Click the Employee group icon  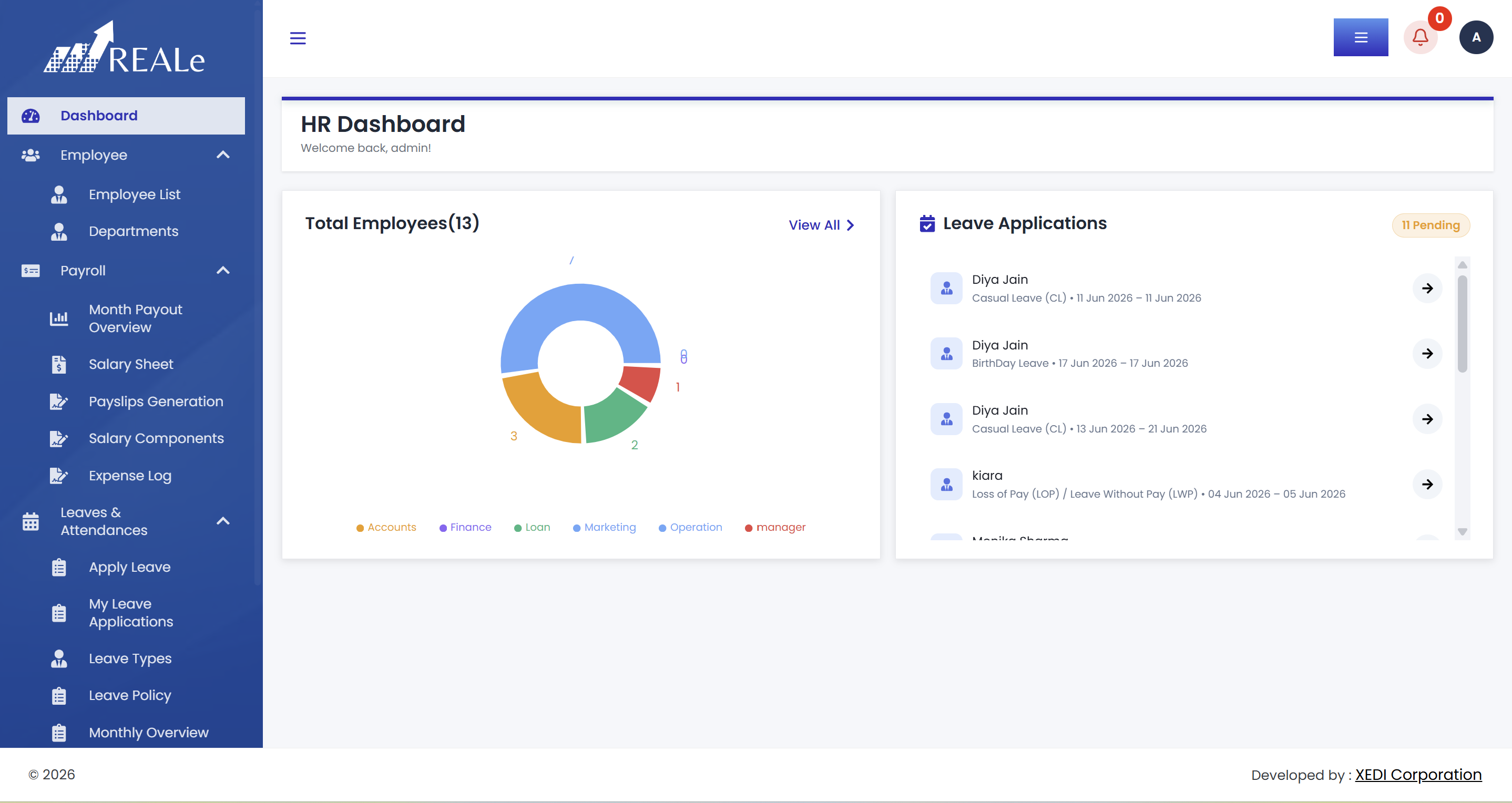click(30, 156)
